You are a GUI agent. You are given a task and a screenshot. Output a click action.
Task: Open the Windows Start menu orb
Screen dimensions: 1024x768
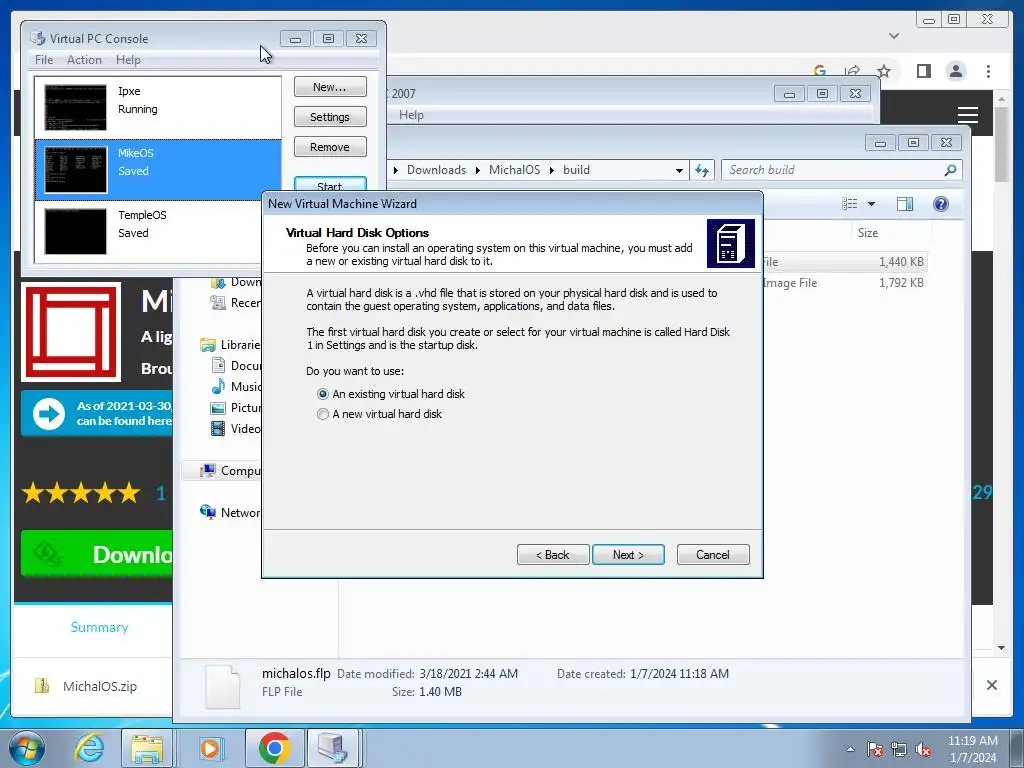(x=27, y=748)
